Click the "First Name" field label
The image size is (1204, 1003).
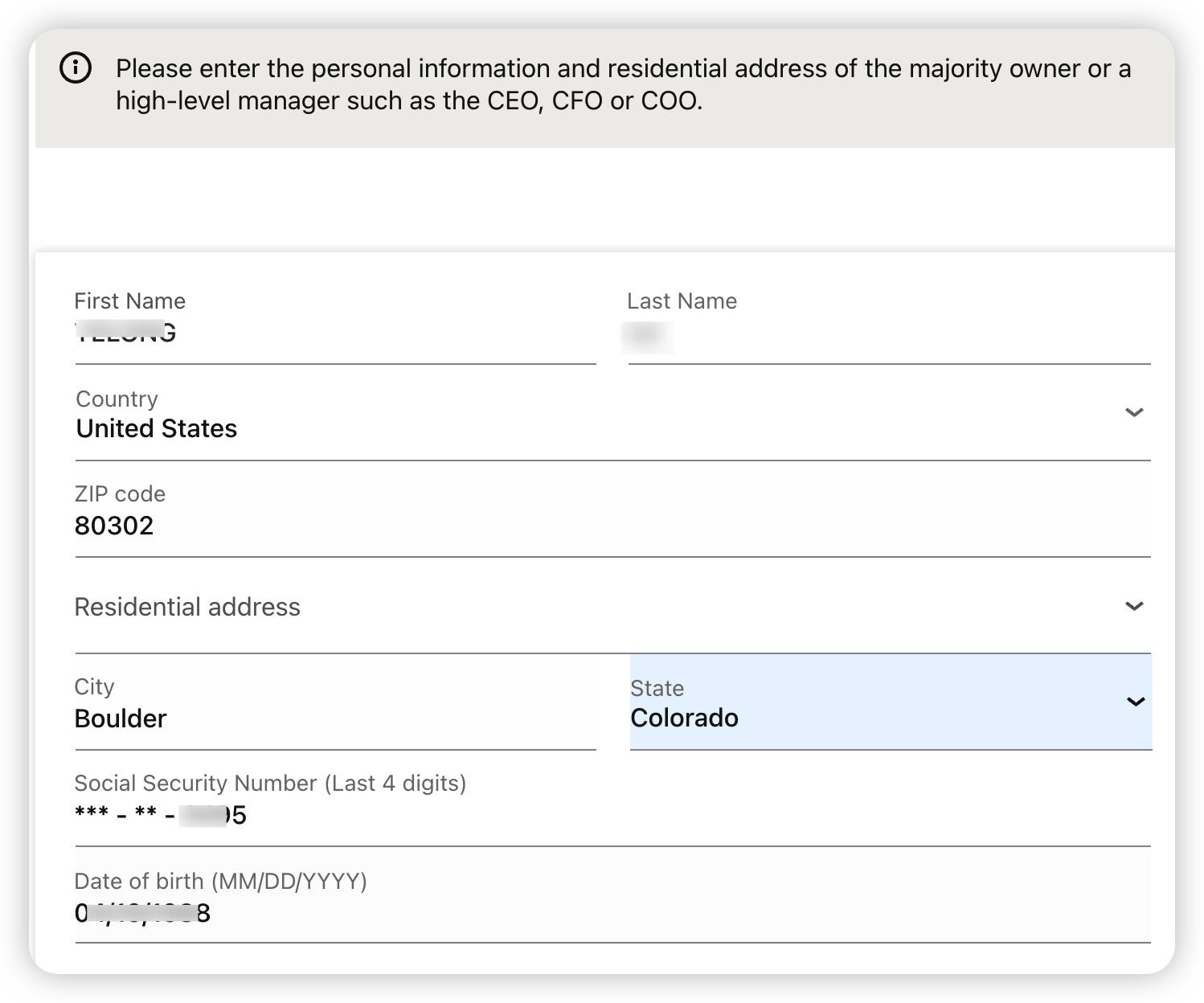129,301
